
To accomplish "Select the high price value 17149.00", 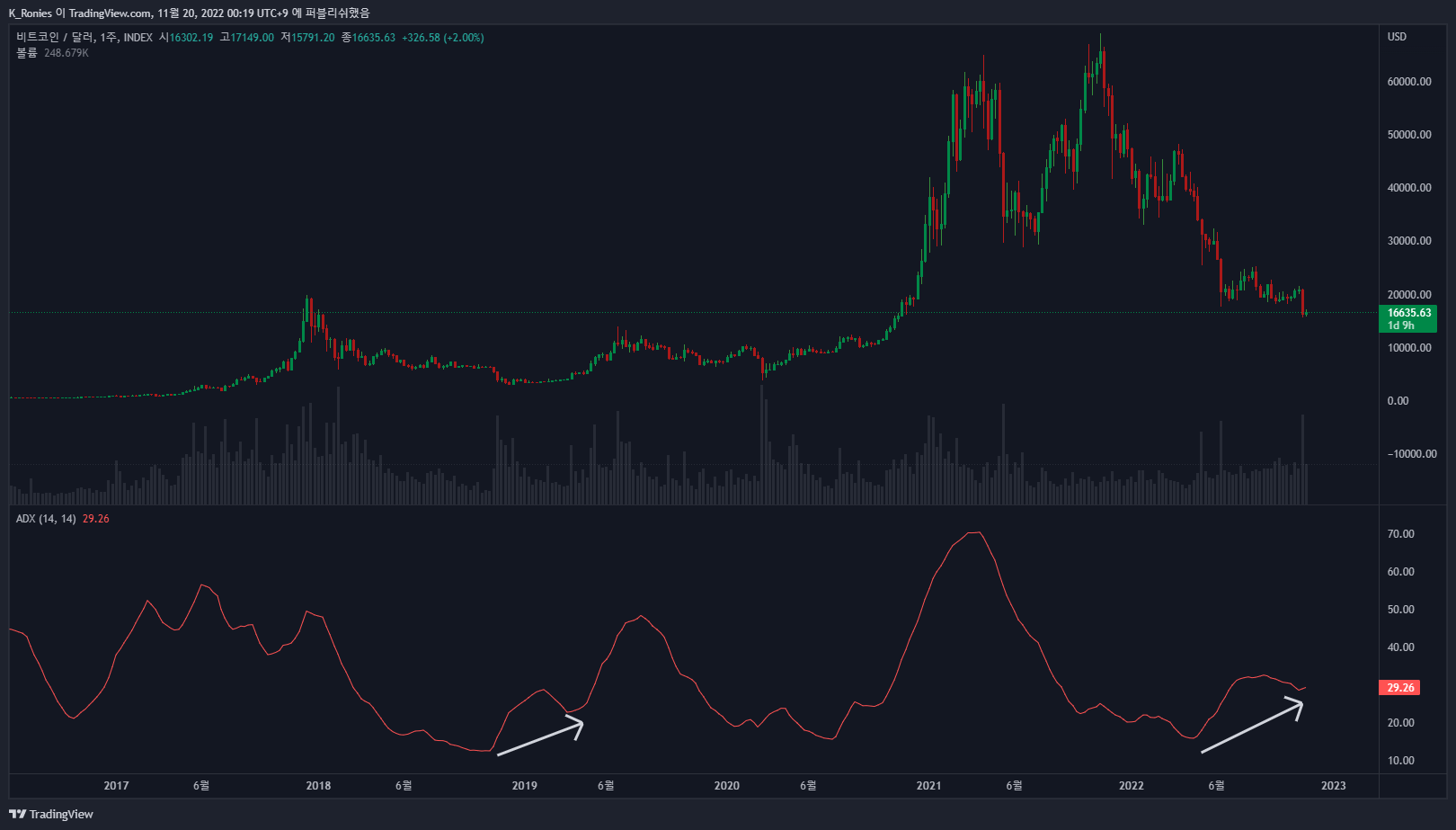I will pyautogui.click(x=253, y=38).
